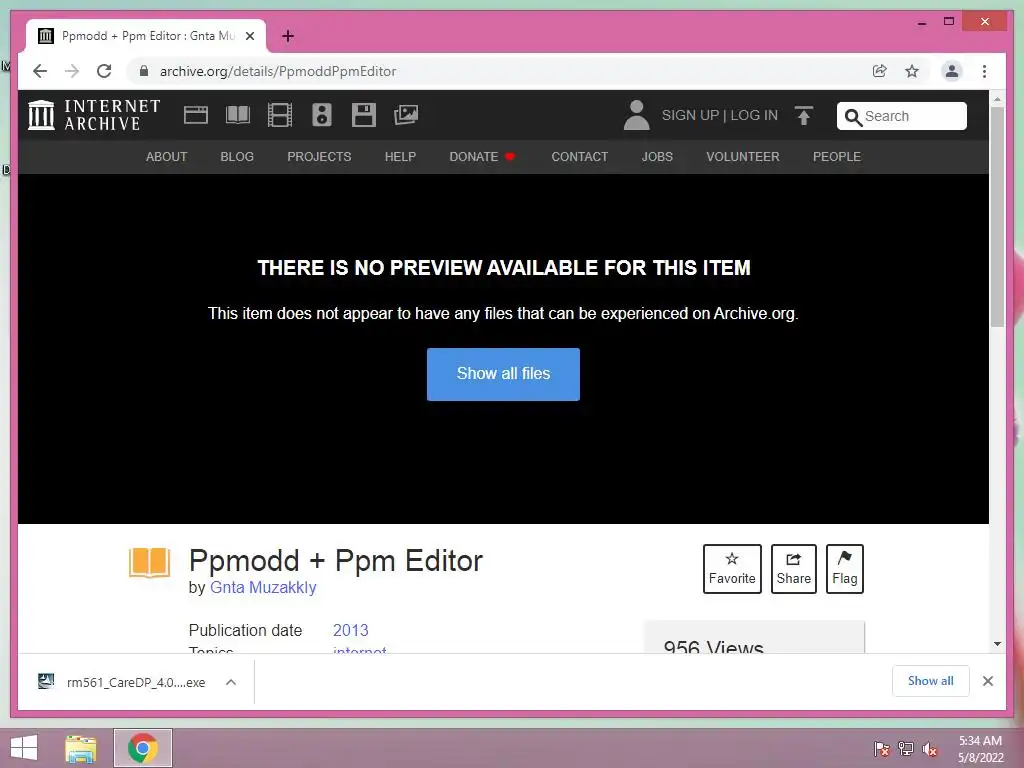Bookmark page with the star icon
Image resolution: width=1024 pixels, height=768 pixels.
pyautogui.click(x=912, y=71)
